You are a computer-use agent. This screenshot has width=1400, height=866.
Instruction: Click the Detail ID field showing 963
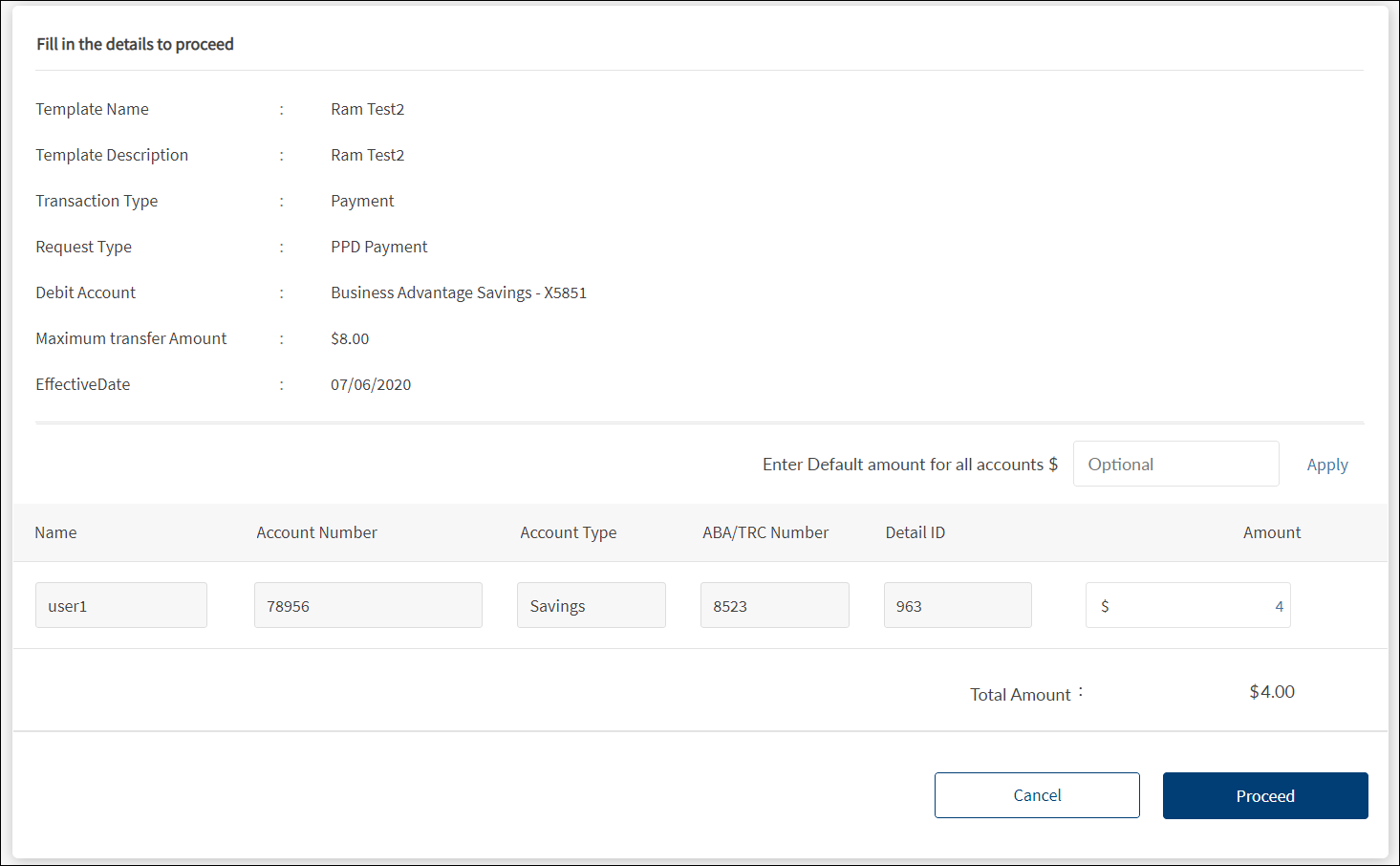pos(957,606)
